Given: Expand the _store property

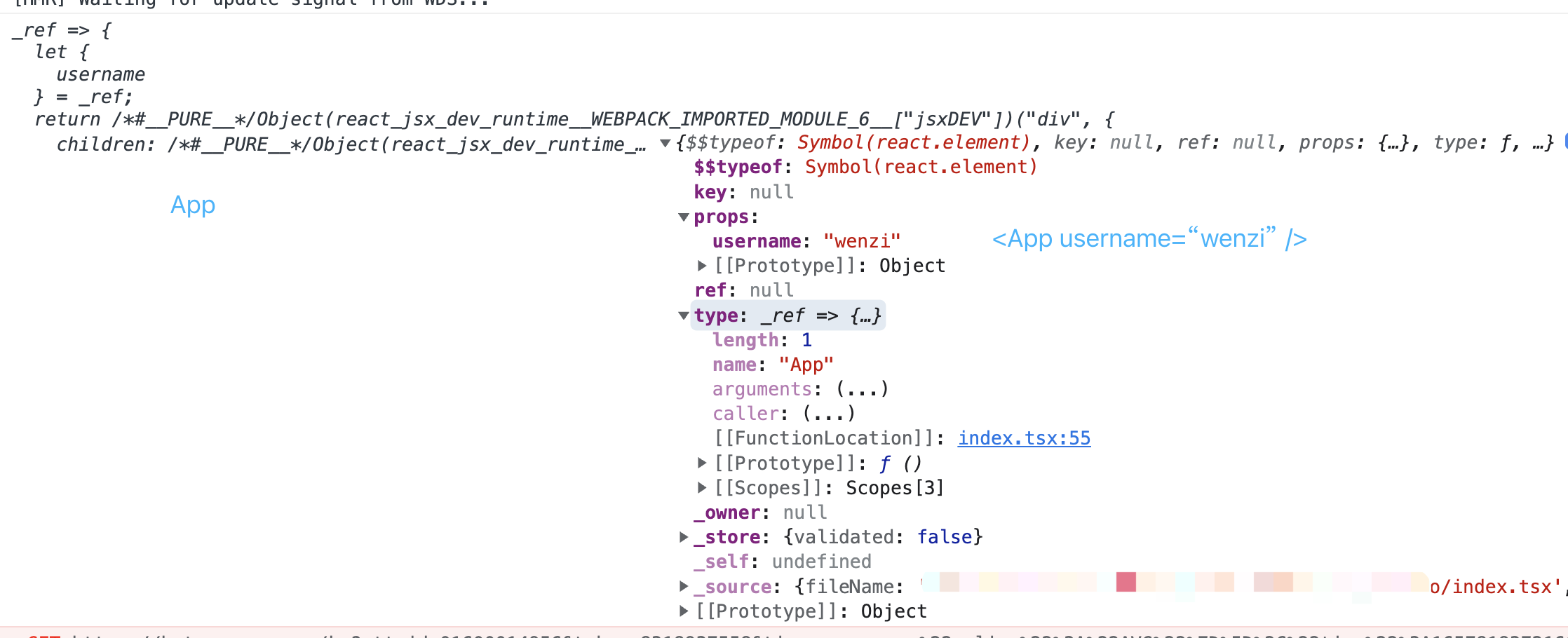Looking at the screenshot, I should pos(684,537).
